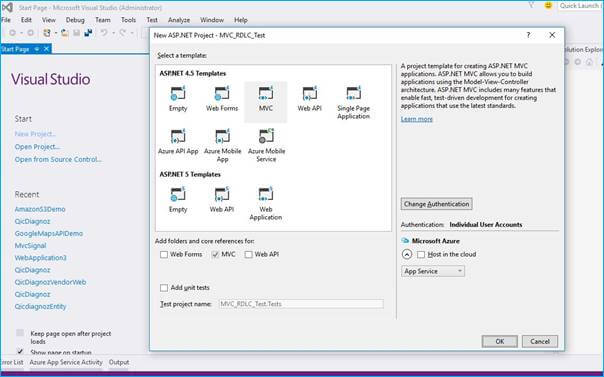Open recent project AmazonS3Demo
Image resolution: width=604 pixels, height=377 pixels.
(40, 209)
